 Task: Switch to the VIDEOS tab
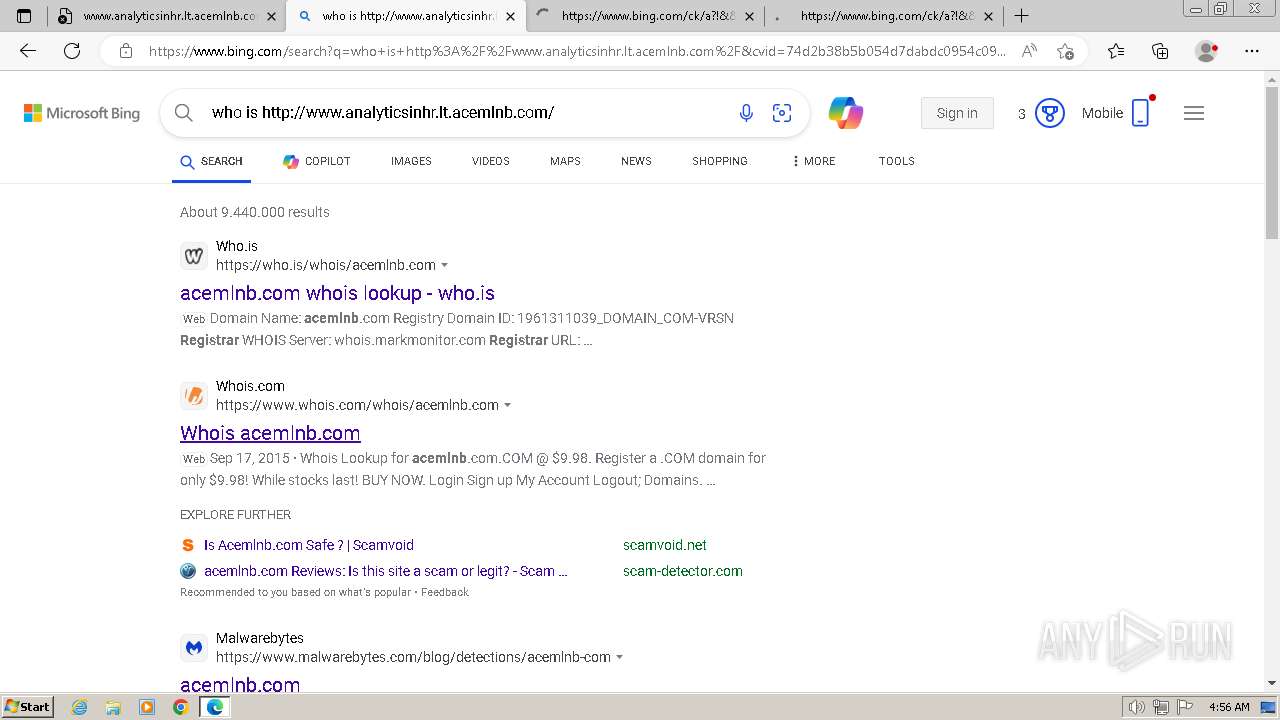(491, 161)
